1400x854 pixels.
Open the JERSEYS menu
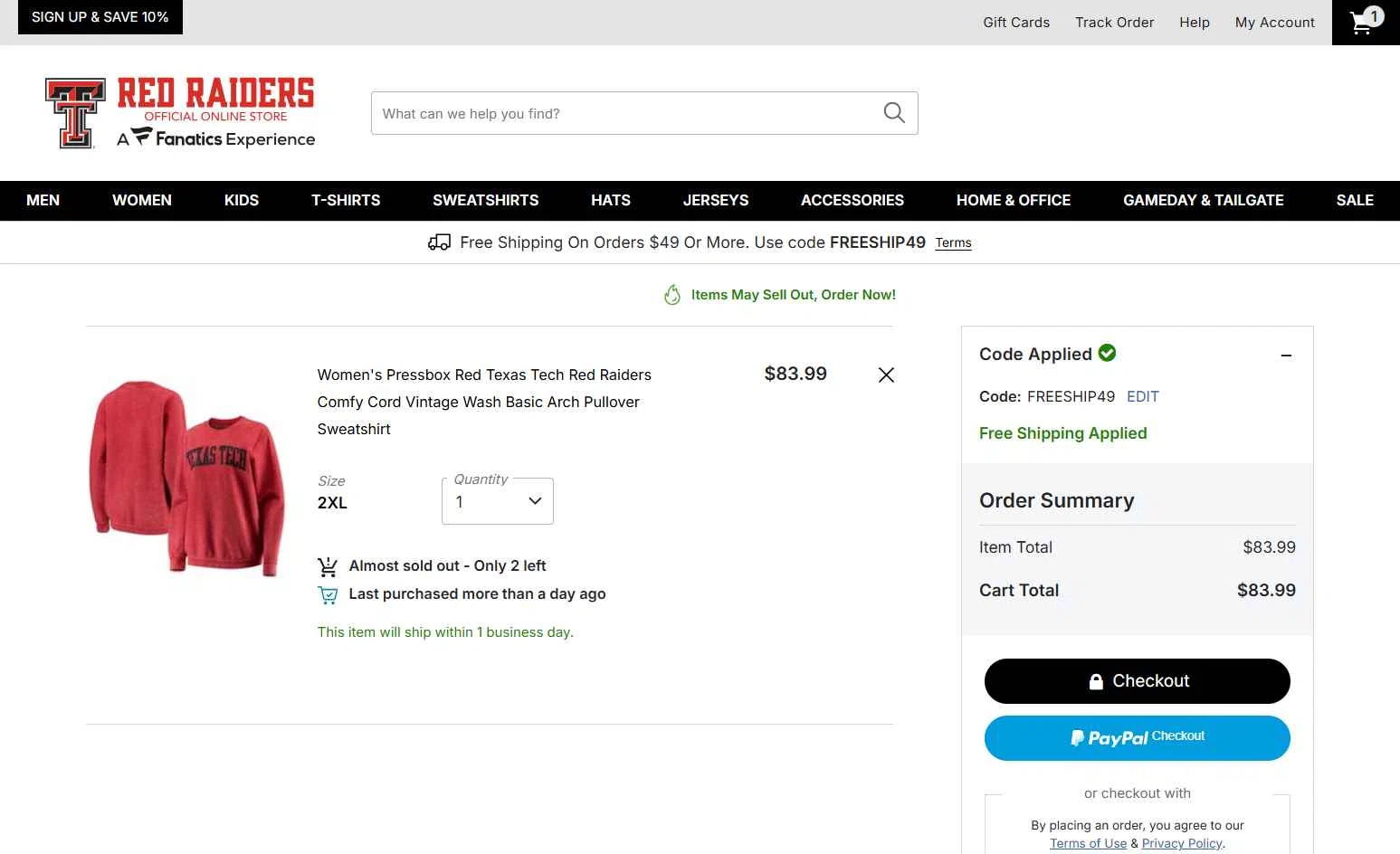(716, 200)
